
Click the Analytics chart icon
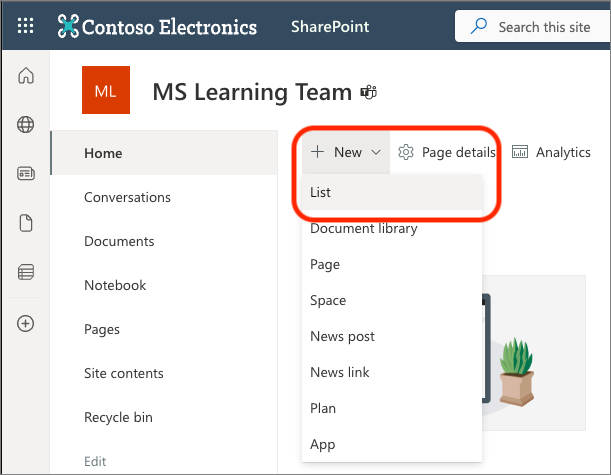tap(520, 152)
